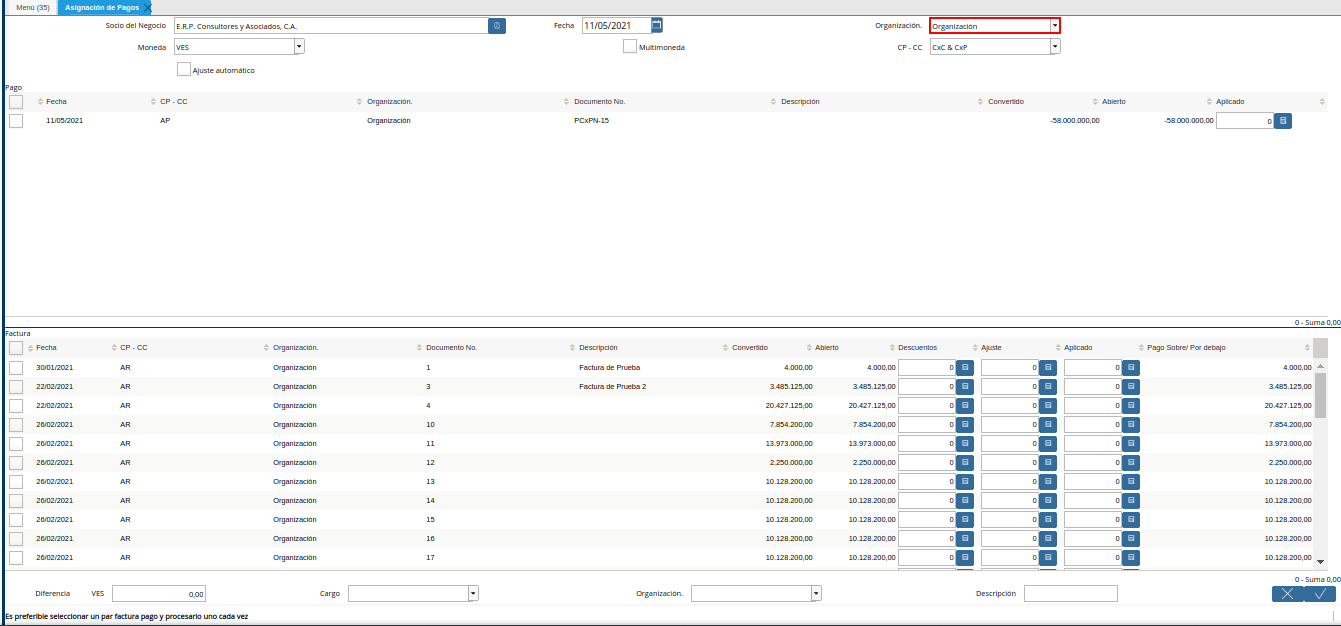The width and height of the screenshot is (1341, 626).
Task: Select payment row PCxPN-15 checkbox
Action: click(x=16, y=121)
